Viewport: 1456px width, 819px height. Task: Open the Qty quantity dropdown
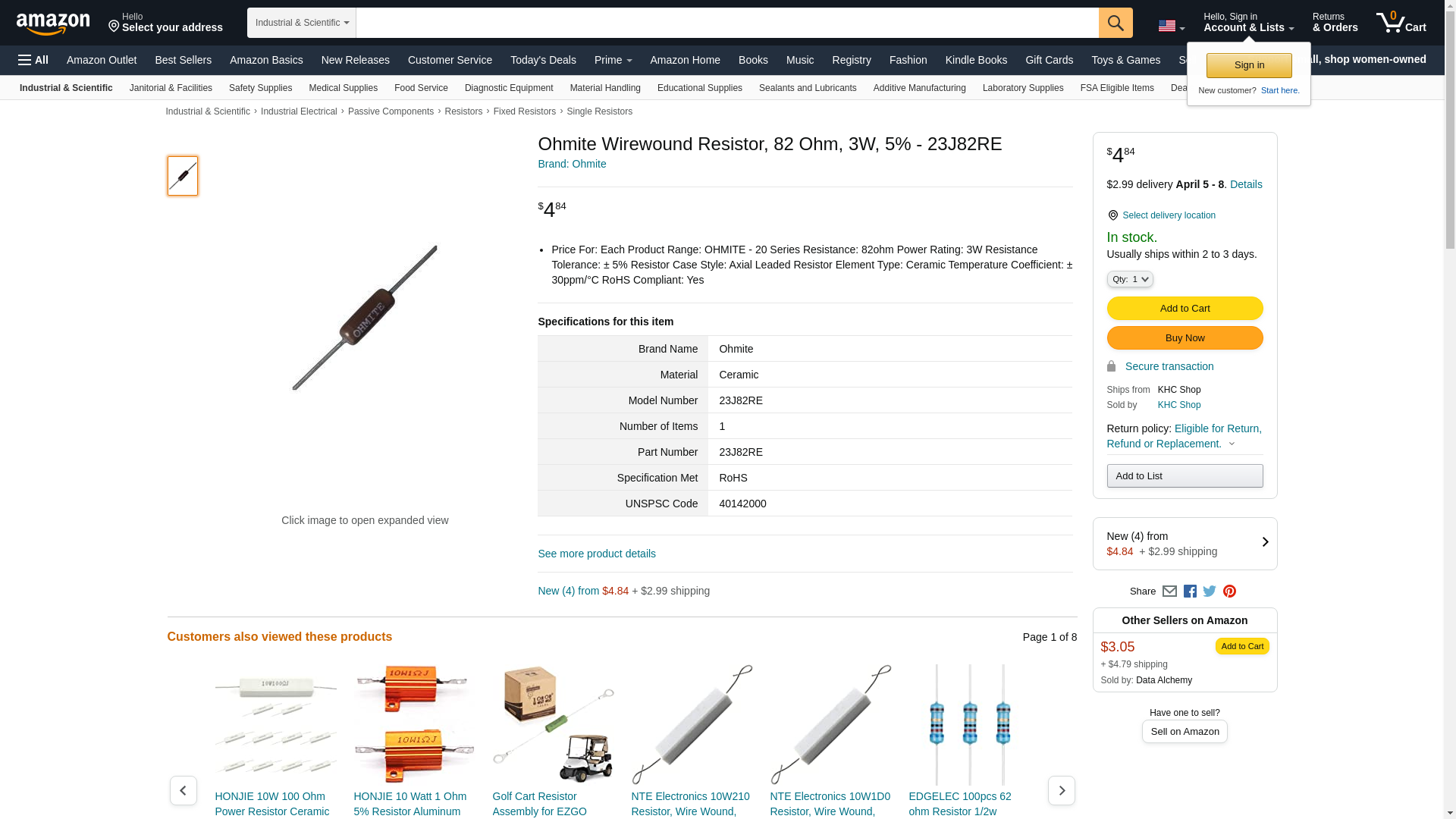coord(1130,279)
